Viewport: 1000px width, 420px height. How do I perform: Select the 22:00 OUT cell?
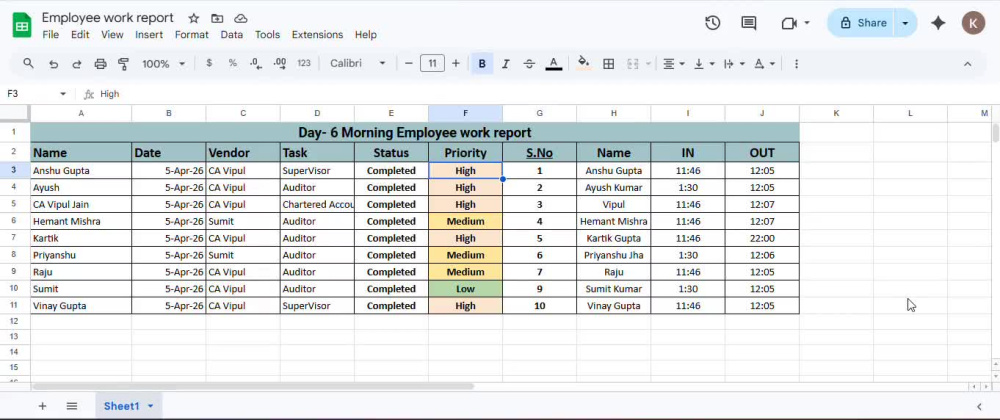[x=762, y=238]
